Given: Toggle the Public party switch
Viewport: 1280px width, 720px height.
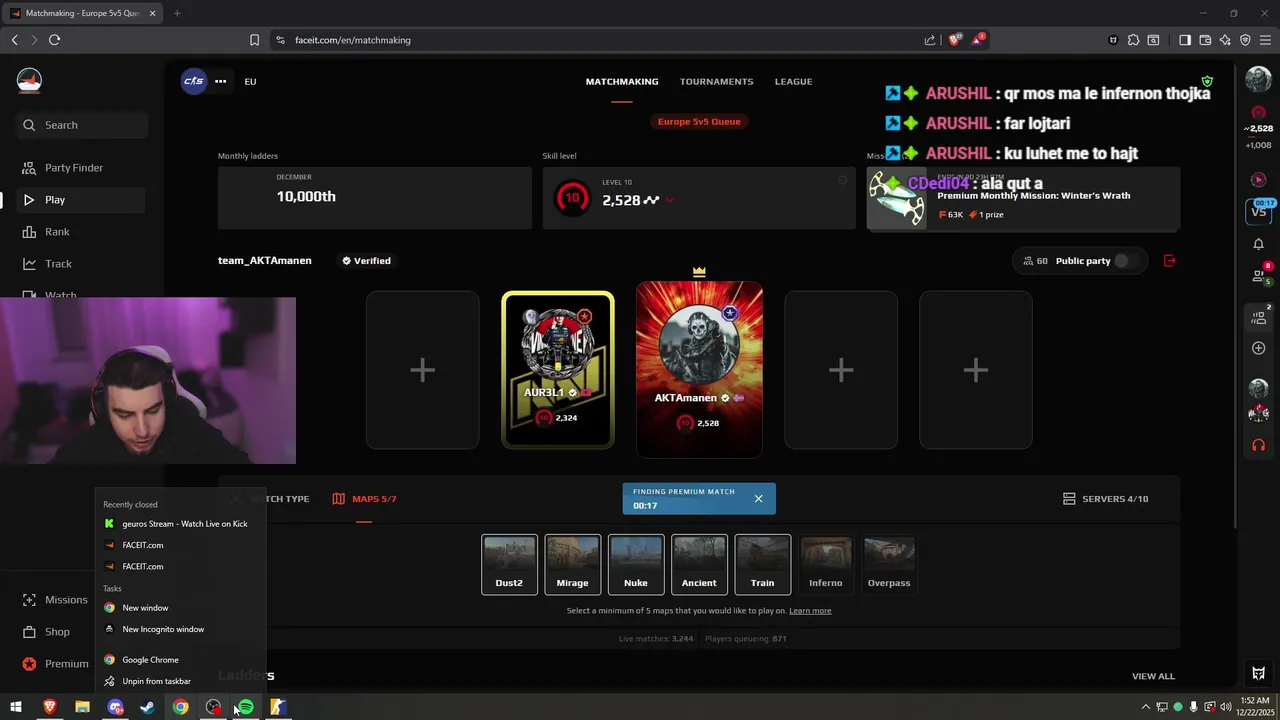Looking at the screenshot, I should click(1126, 261).
